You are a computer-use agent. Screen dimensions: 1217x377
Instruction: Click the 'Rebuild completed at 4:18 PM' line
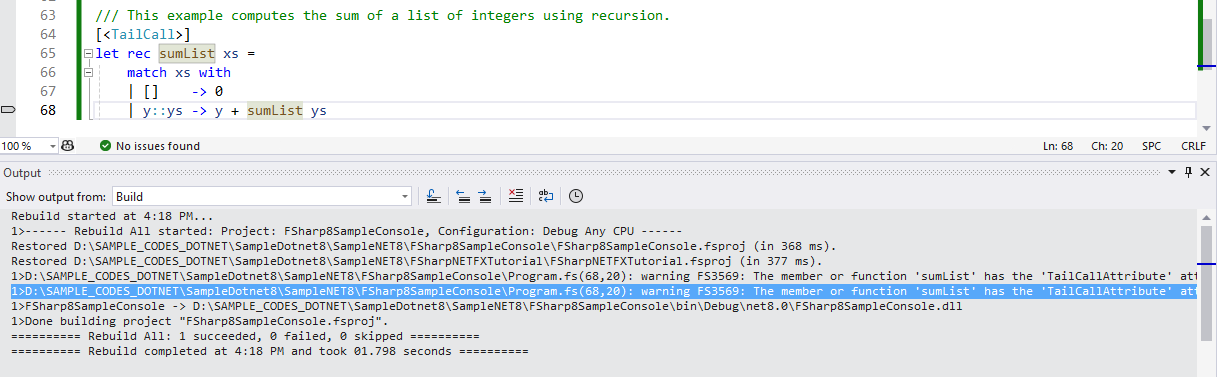click(269, 352)
